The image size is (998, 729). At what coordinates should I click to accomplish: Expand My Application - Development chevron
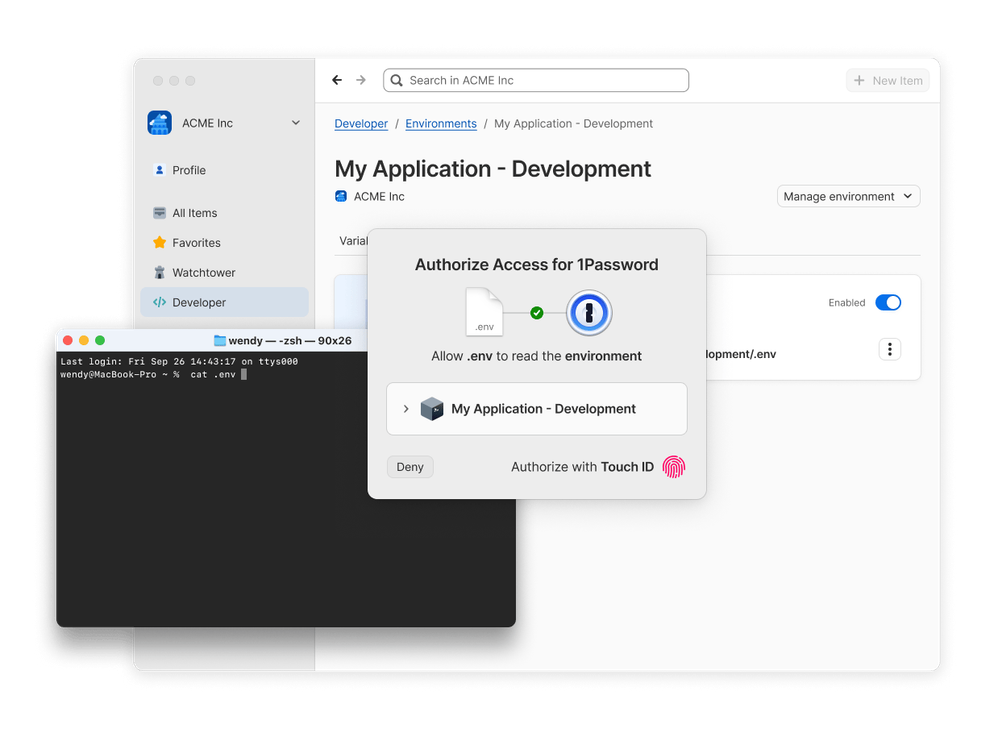click(406, 409)
